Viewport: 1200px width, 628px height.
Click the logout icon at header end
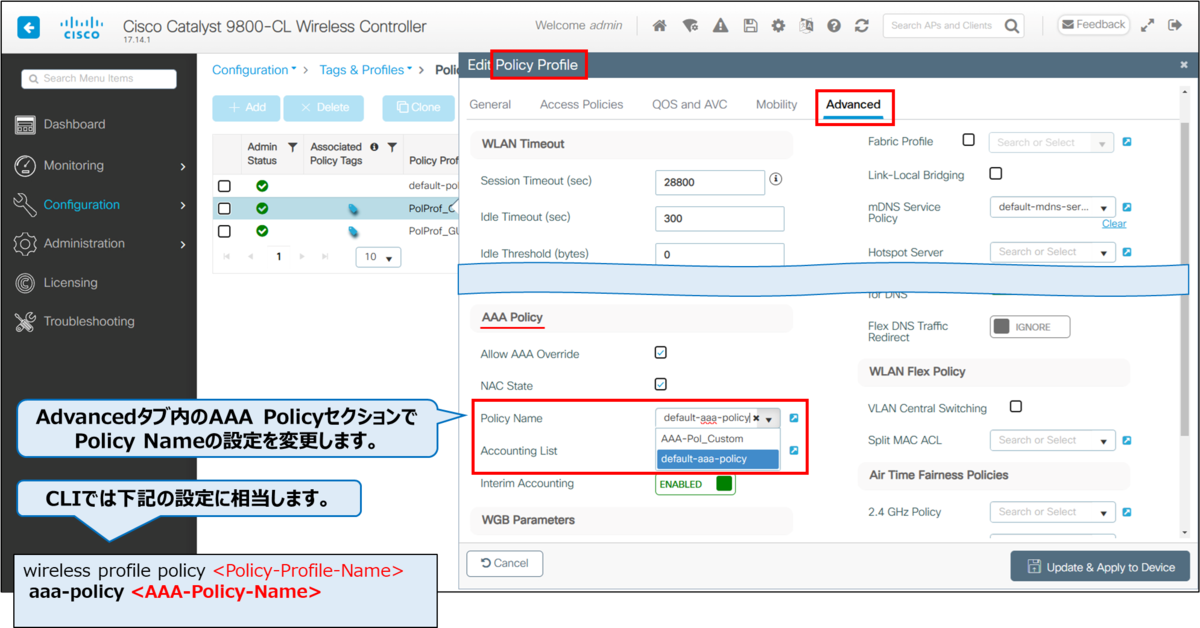[1177, 26]
